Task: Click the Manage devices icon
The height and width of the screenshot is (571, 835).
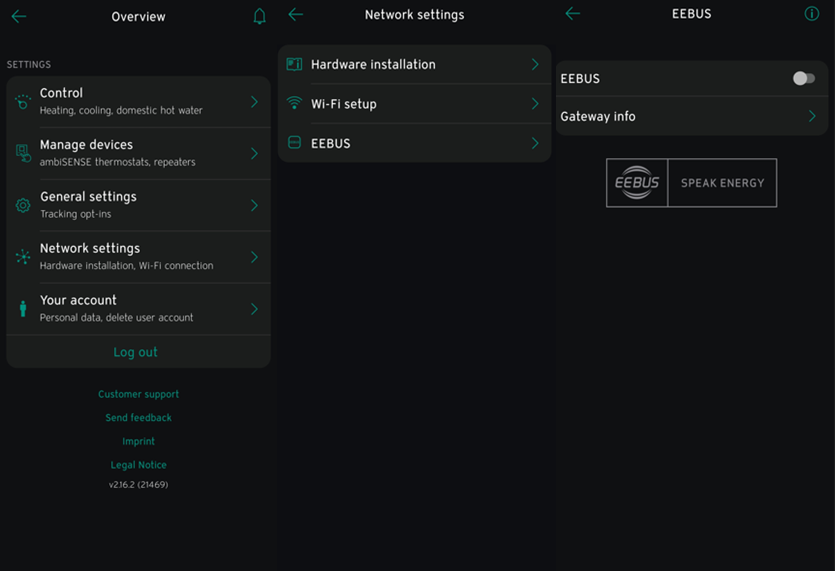Action: pyautogui.click(x=23, y=153)
